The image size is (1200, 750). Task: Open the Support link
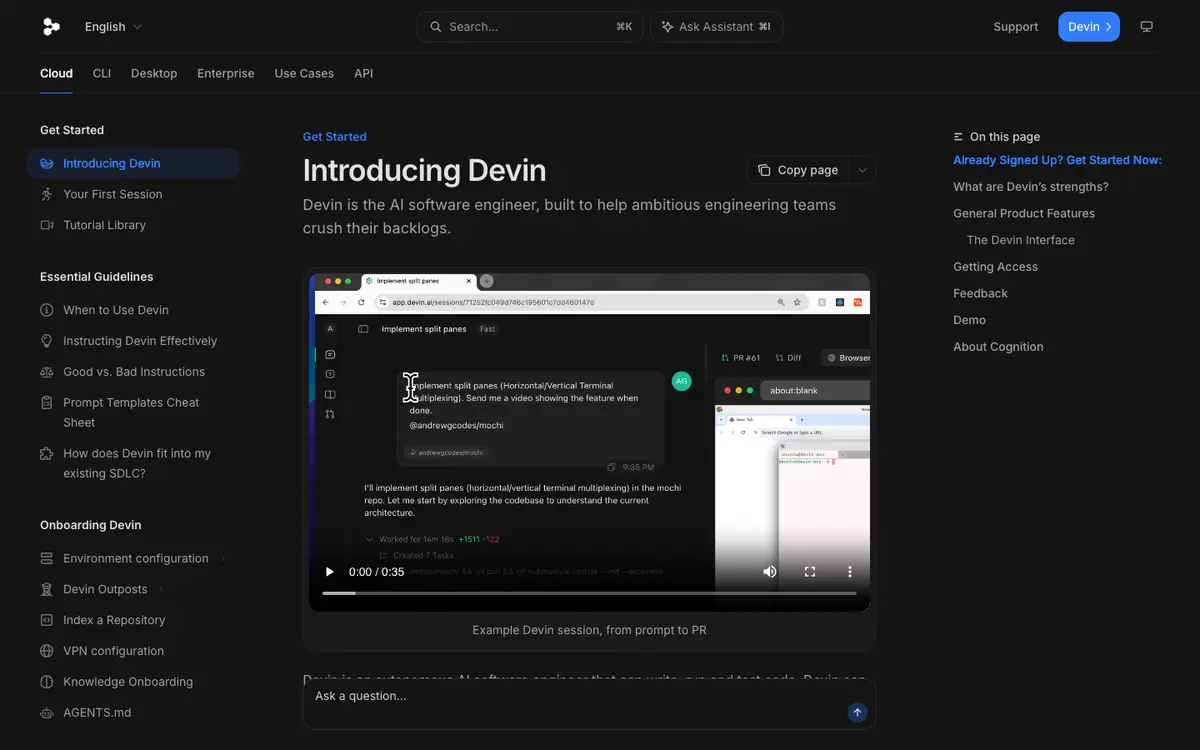point(1015,27)
